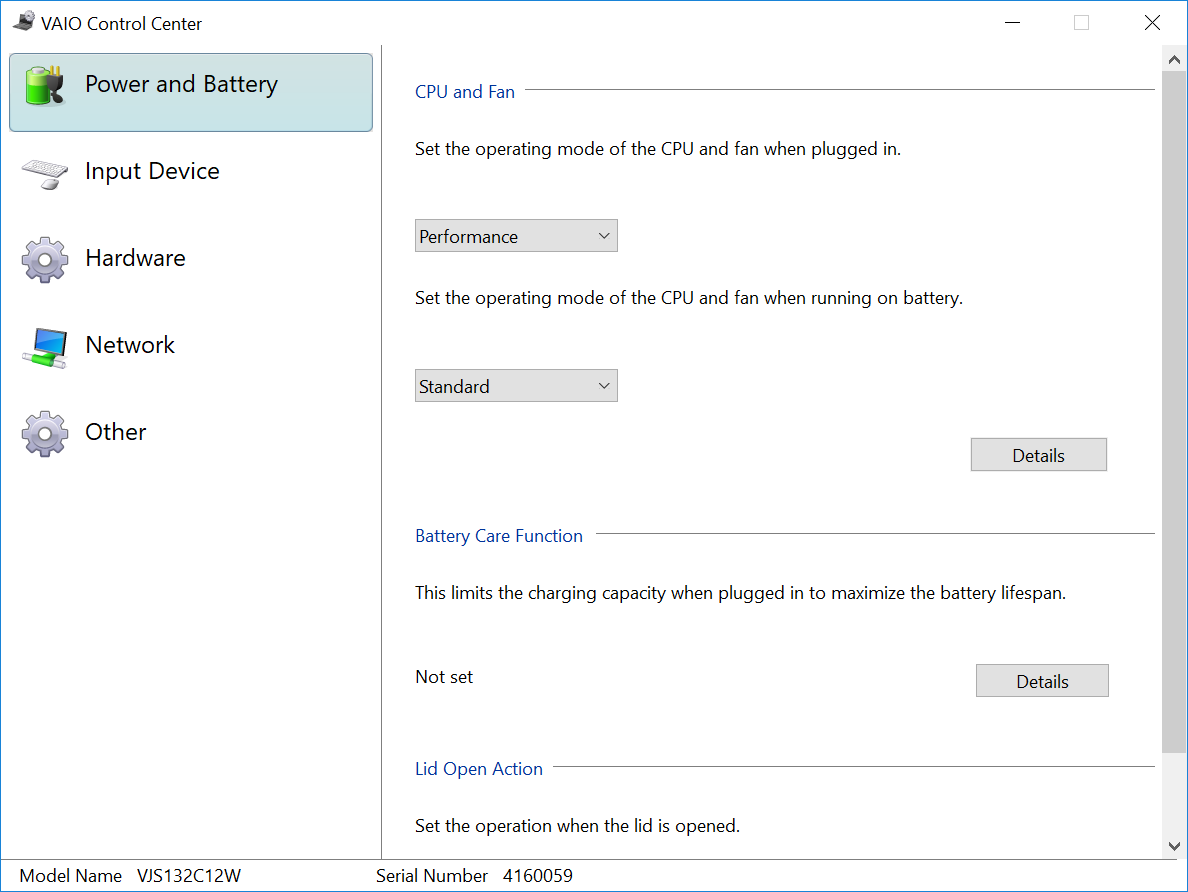Go to the Hardware category
The image size is (1188, 892).
coord(191,258)
